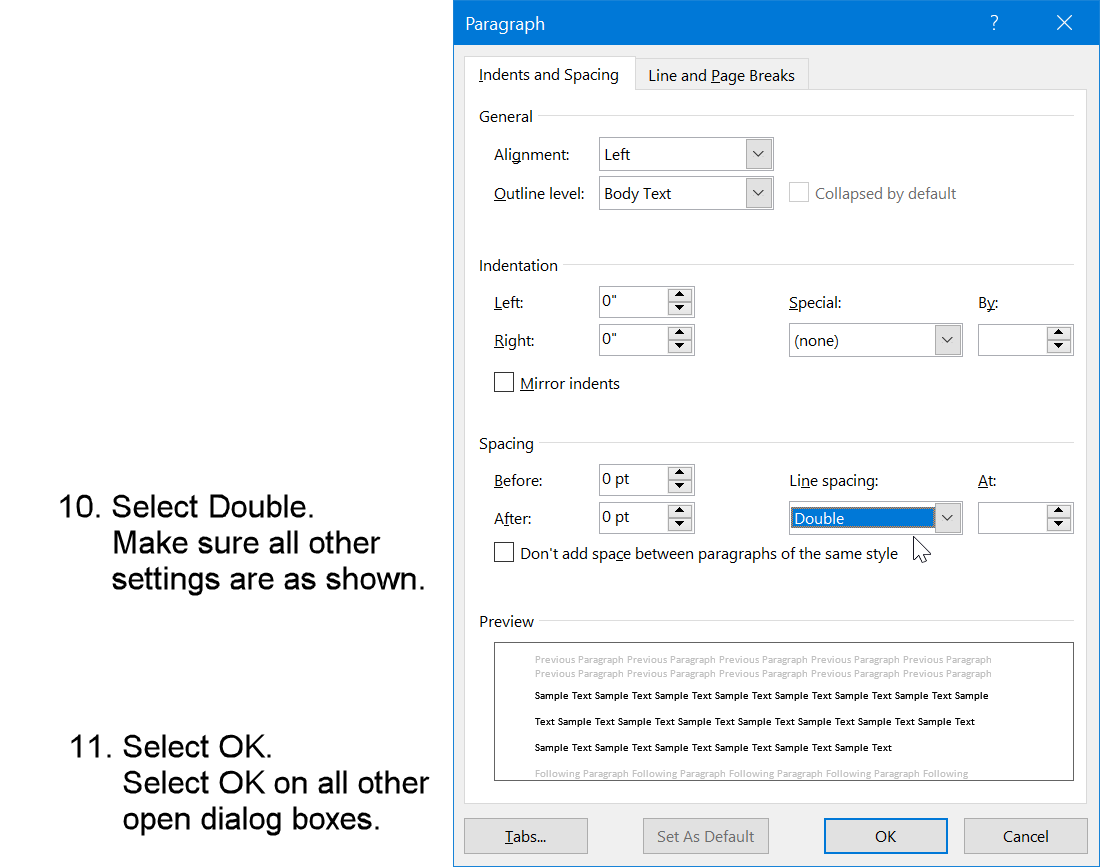Increase the Left indentation value
The height and width of the screenshot is (867, 1100).
681,295
